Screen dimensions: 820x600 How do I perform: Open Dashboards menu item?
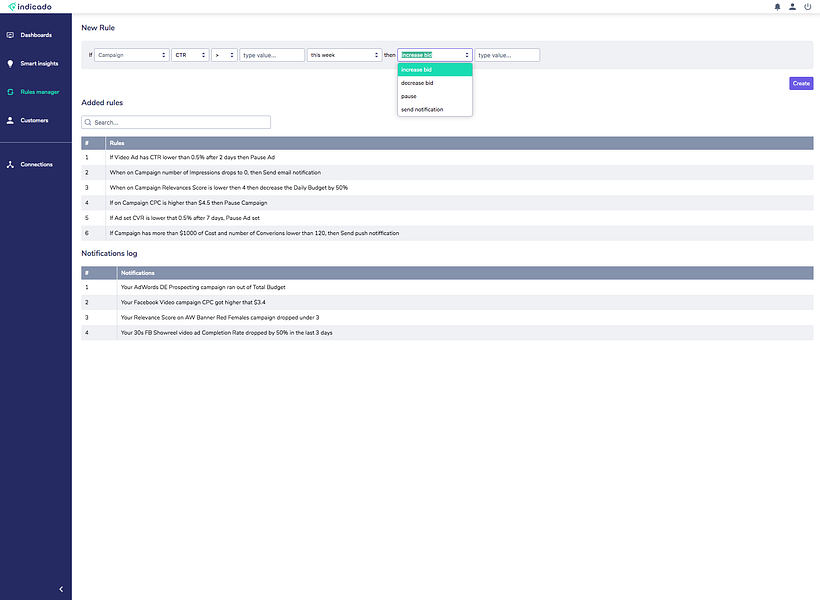point(36,35)
